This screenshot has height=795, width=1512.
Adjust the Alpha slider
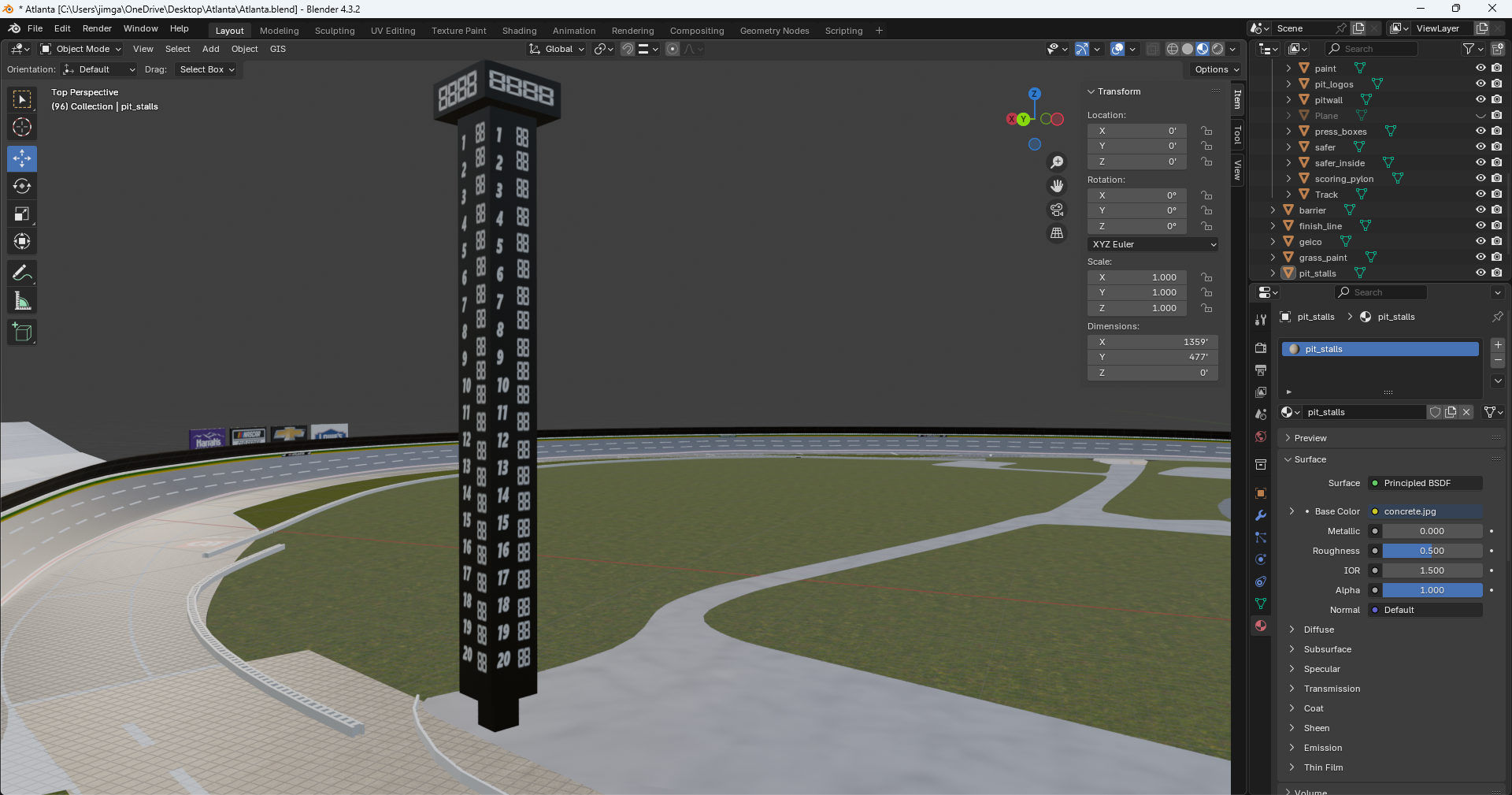tap(1432, 590)
